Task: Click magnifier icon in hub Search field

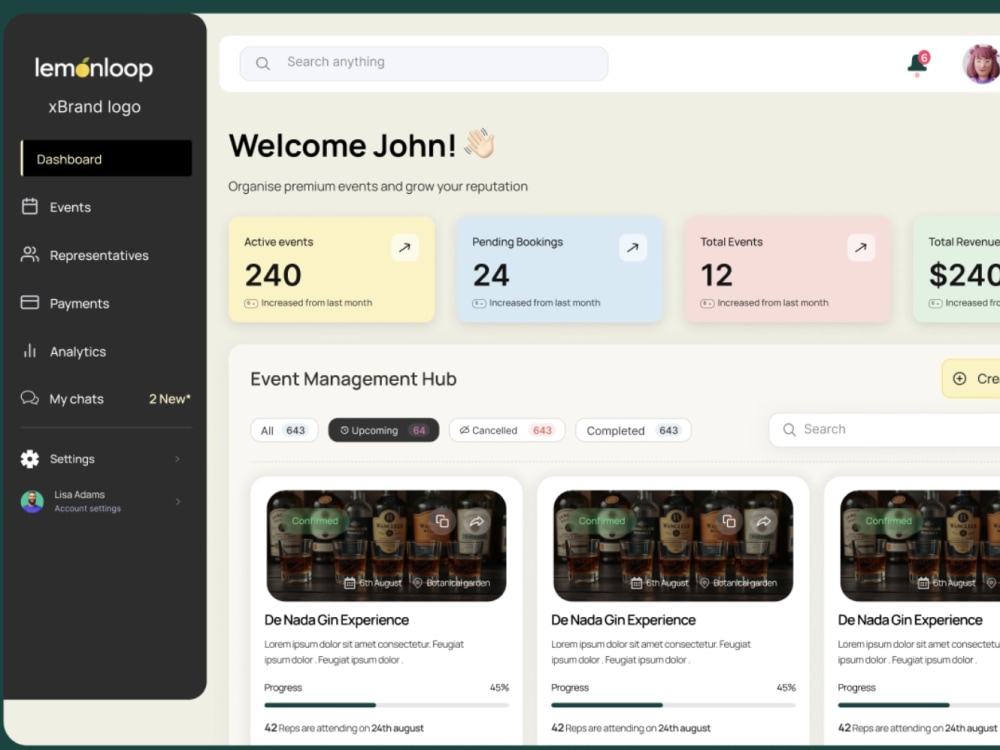Action: click(789, 430)
